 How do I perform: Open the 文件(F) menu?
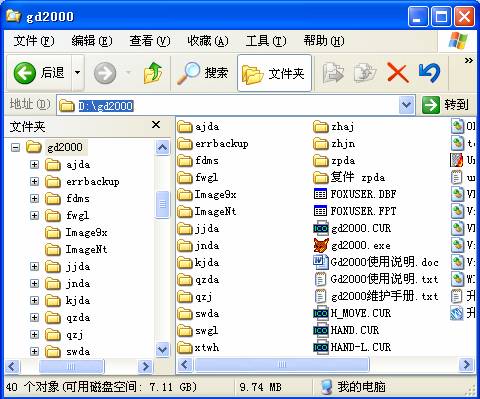pyautogui.click(x=34, y=41)
